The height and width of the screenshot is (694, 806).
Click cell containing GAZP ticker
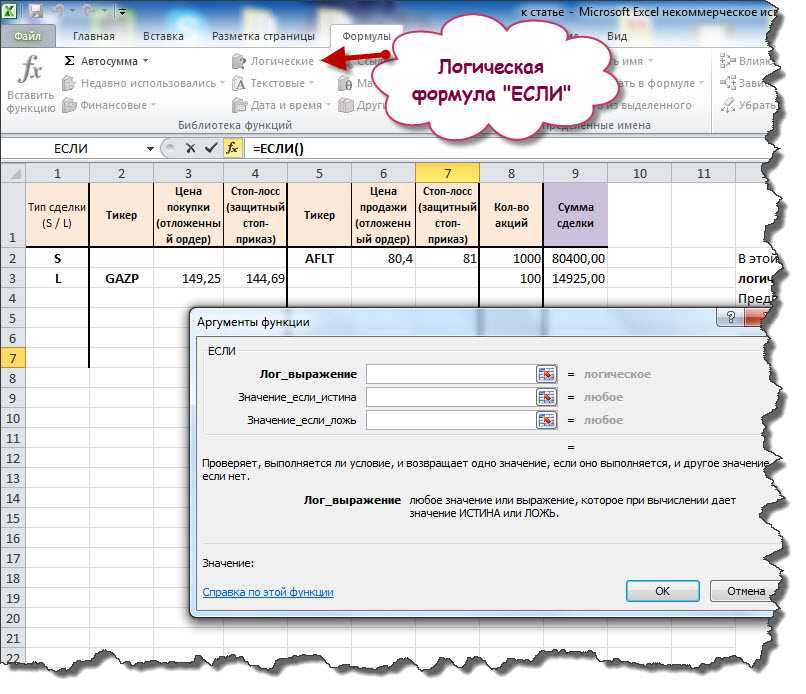point(121,279)
